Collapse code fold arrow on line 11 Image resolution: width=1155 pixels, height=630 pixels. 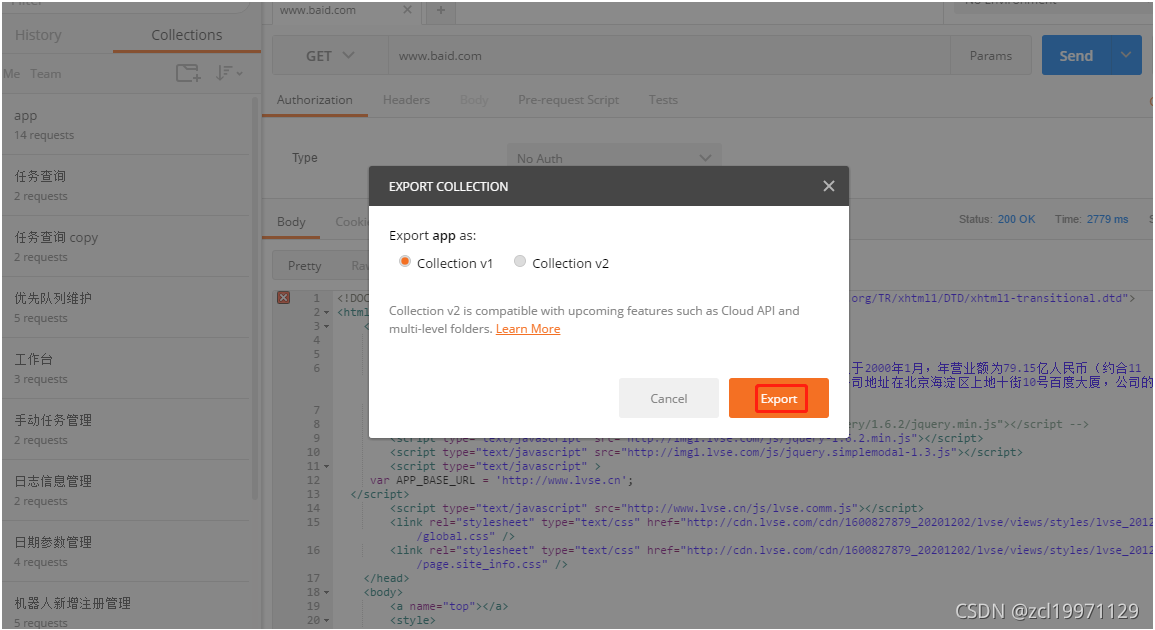click(327, 466)
